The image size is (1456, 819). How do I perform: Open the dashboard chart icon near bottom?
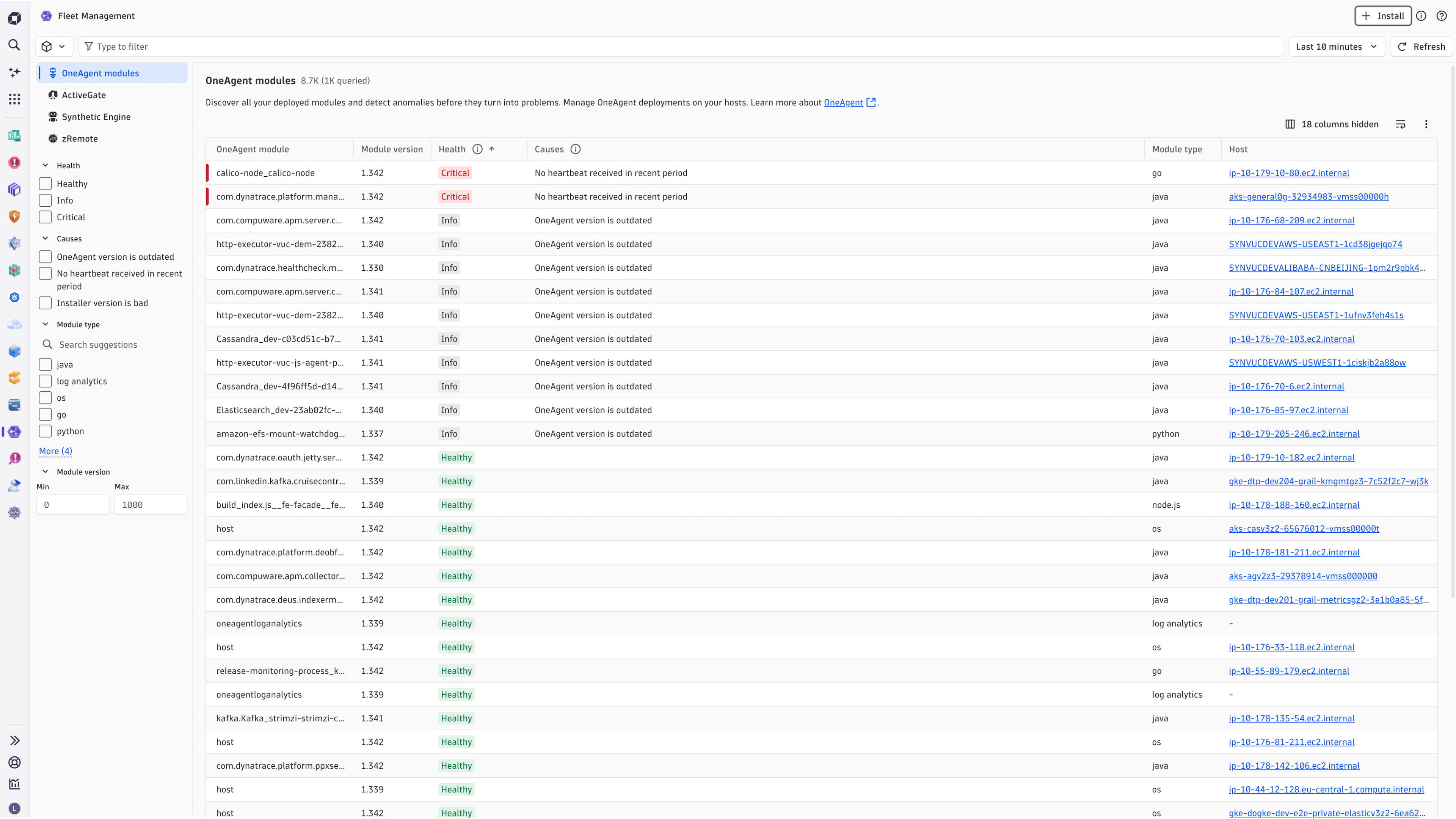click(x=14, y=784)
